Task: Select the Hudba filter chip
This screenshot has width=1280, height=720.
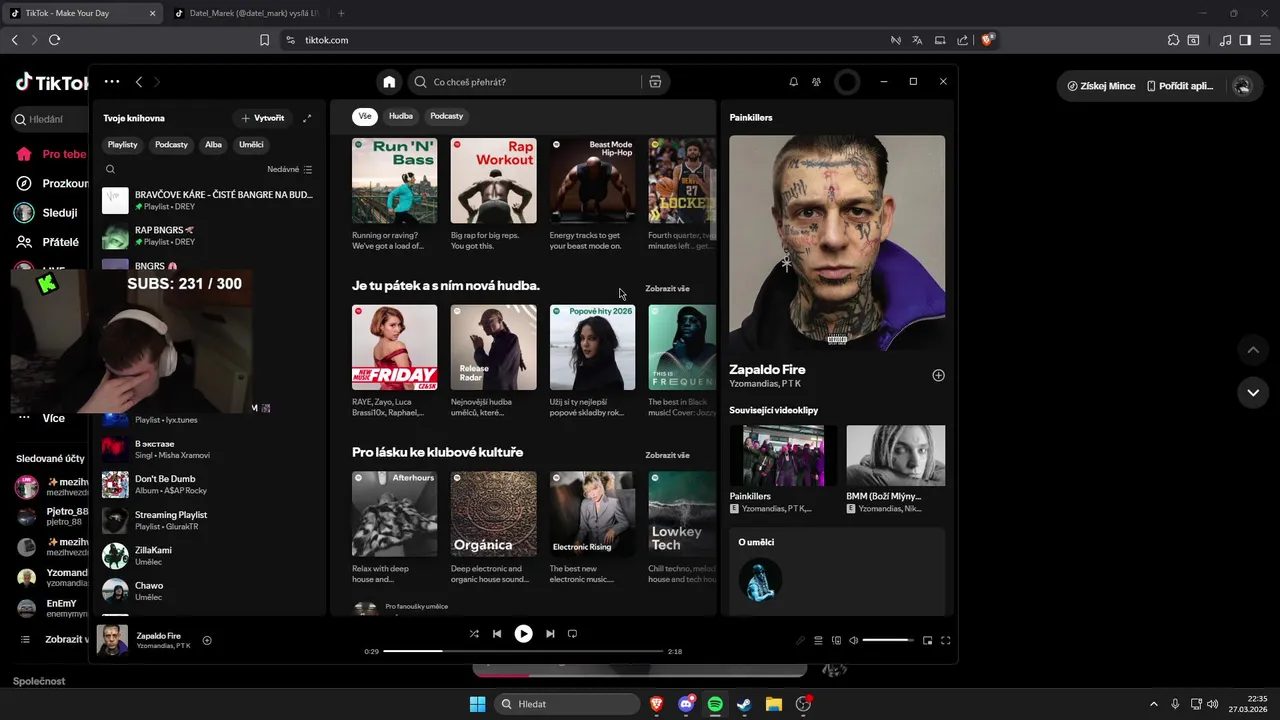Action: [x=401, y=116]
